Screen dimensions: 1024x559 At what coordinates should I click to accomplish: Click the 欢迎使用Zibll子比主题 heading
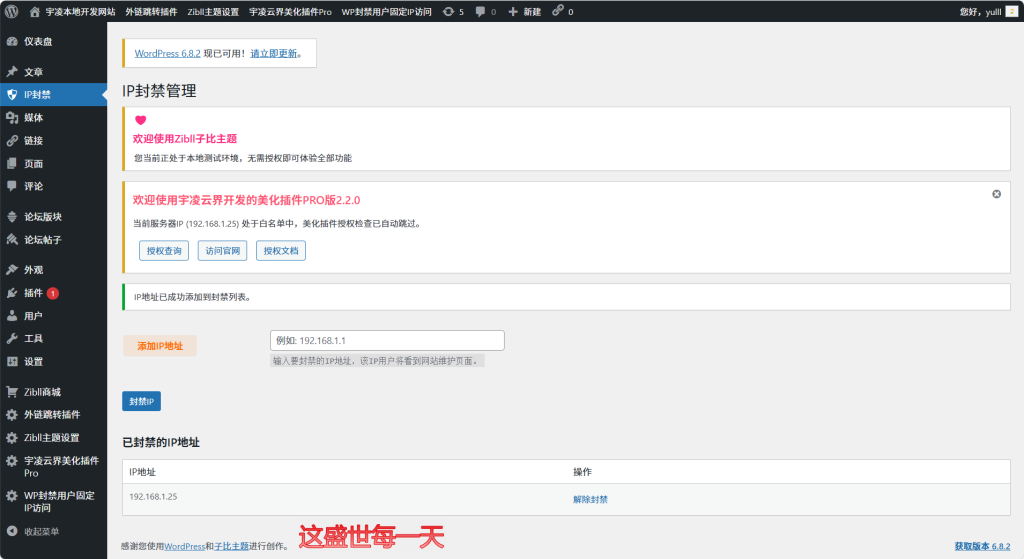pos(185,138)
